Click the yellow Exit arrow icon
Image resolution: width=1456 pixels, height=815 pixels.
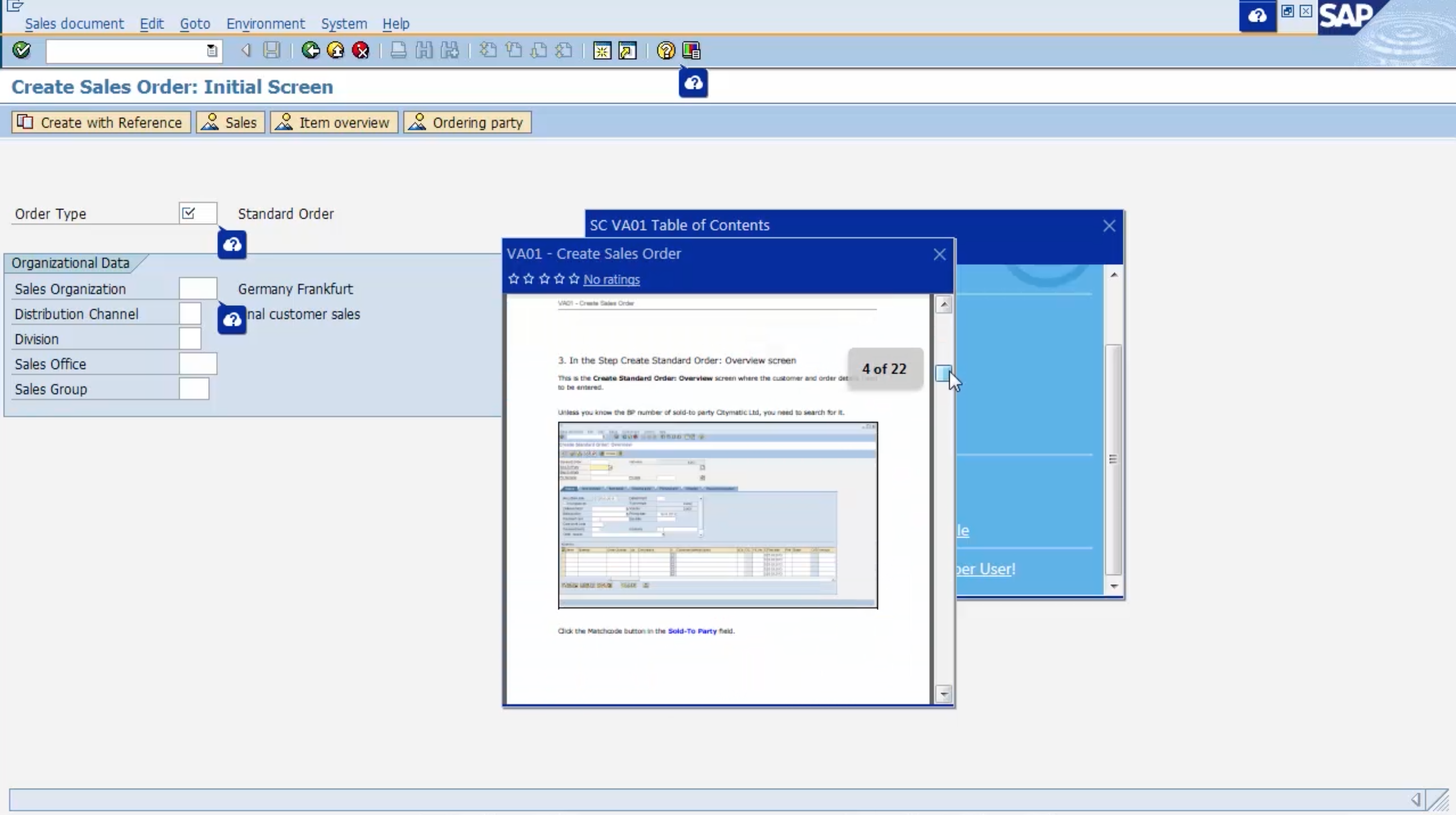tap(336, 50)
